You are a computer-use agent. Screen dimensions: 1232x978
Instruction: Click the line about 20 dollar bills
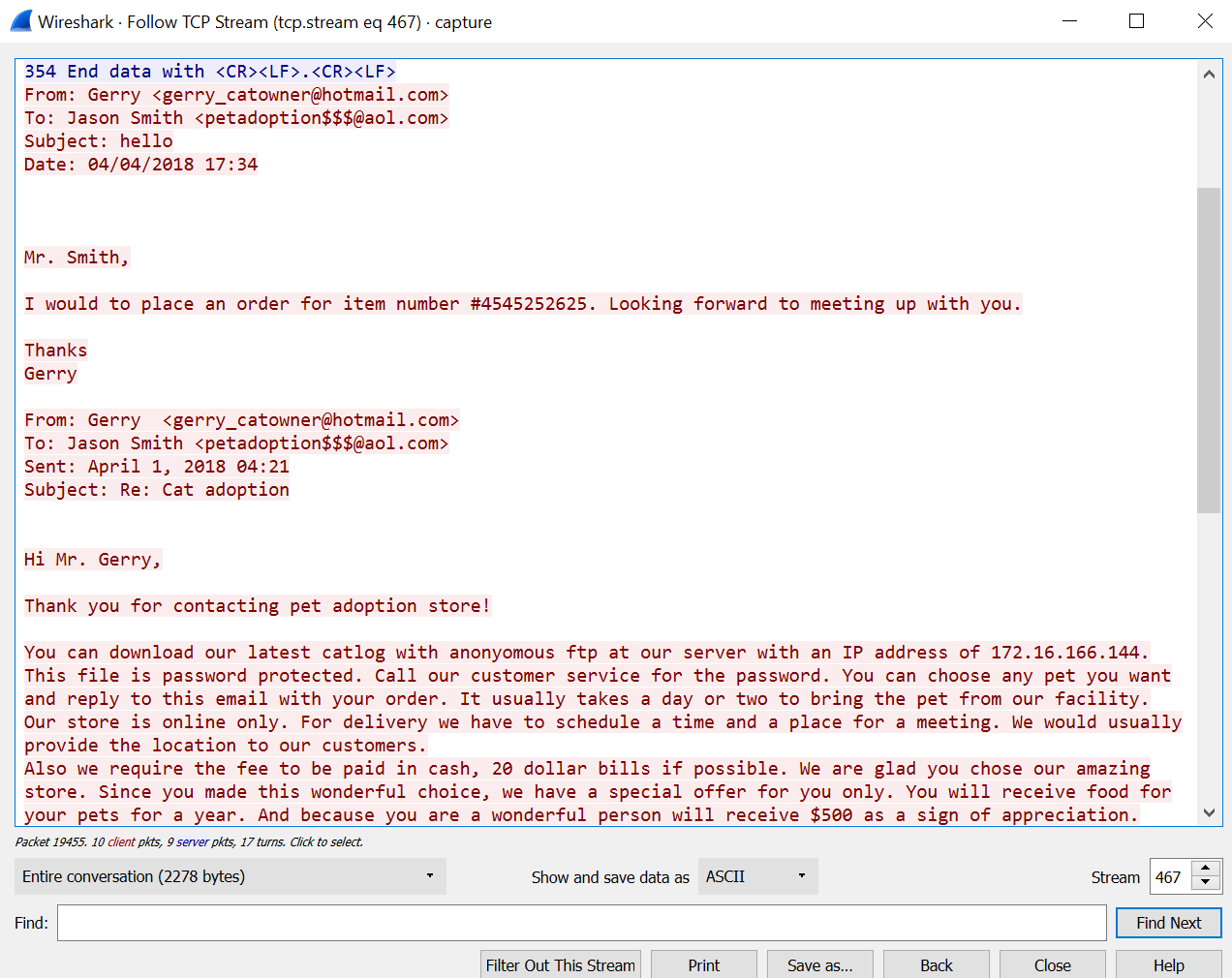pos(587,769)
